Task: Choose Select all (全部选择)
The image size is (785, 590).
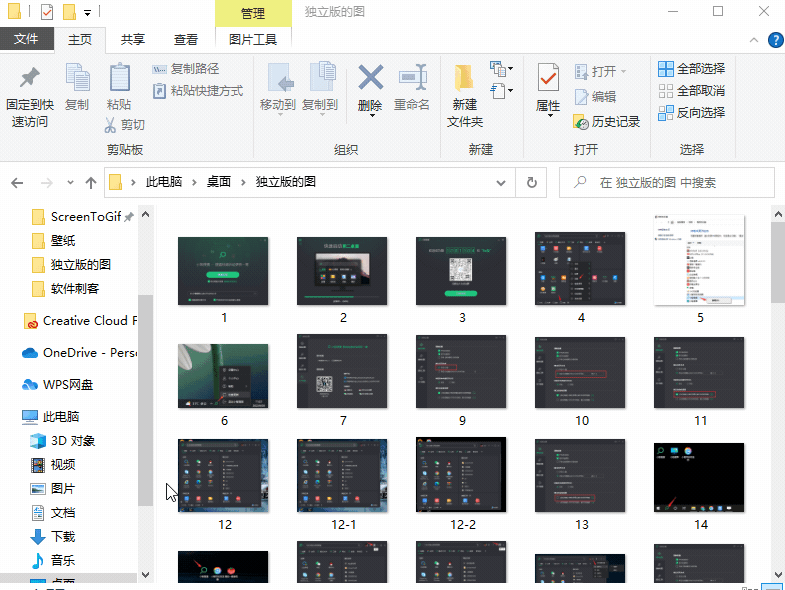Action: 692,69
